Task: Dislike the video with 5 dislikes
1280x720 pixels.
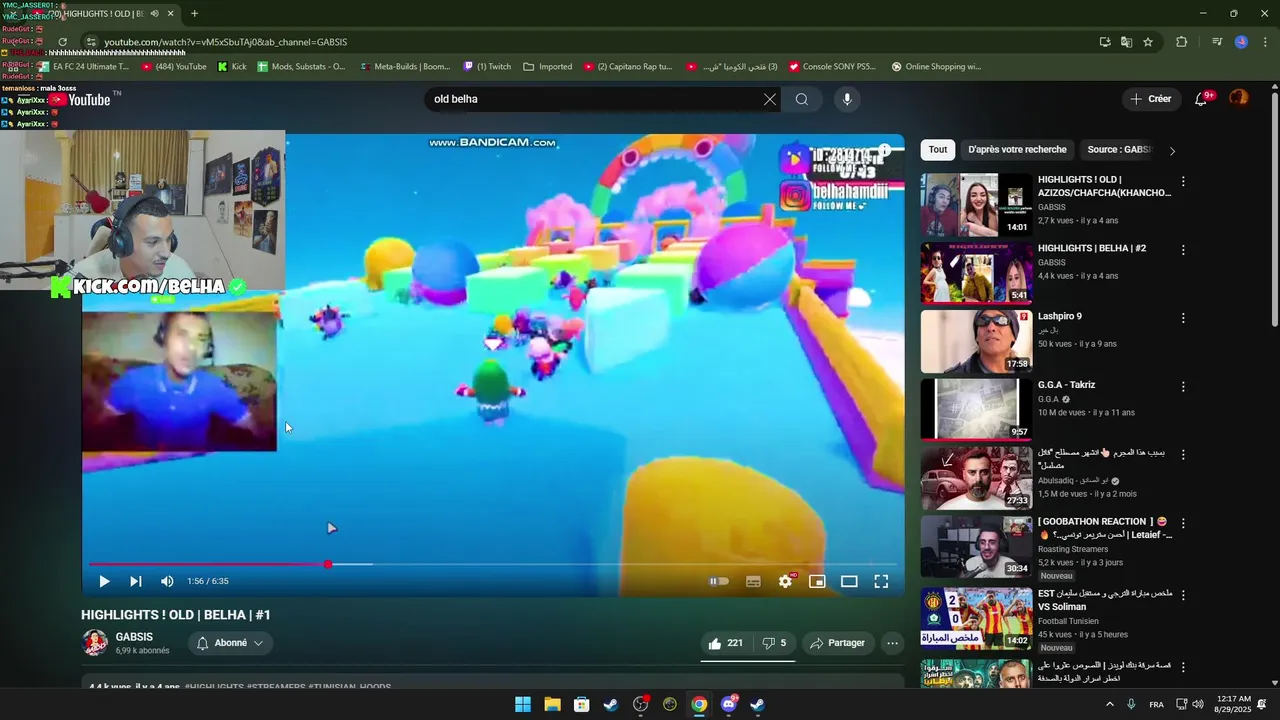Action: (774, 643)
